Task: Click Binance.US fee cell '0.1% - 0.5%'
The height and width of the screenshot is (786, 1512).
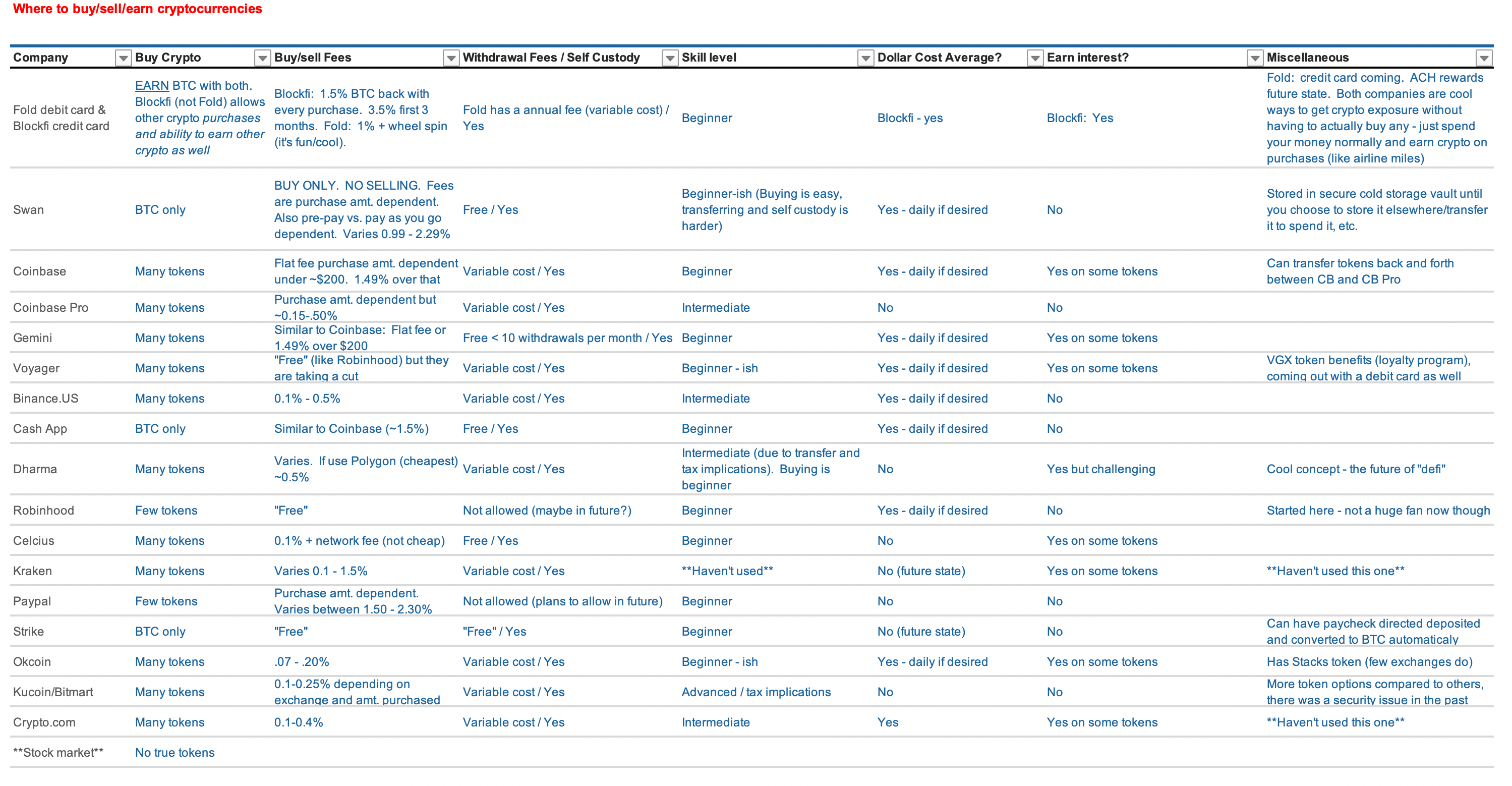Action: [x=307, y=399]
